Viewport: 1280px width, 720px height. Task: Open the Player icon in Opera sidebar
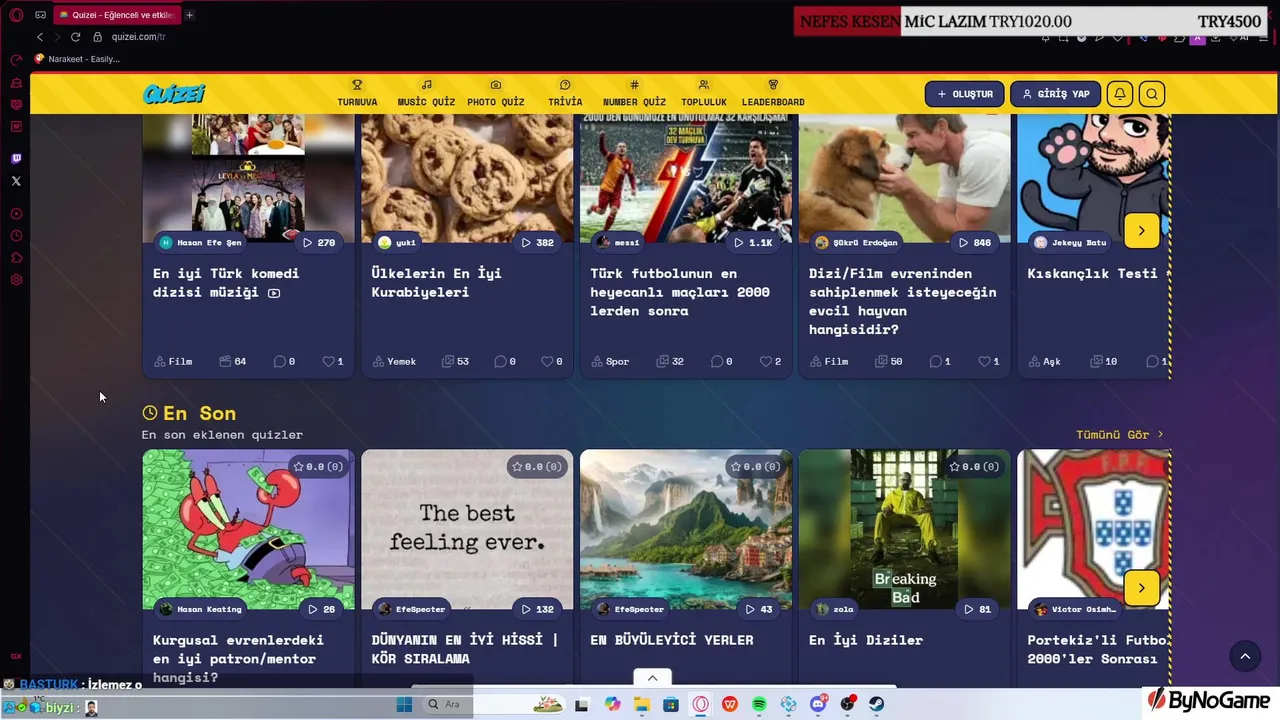(16, 214)
